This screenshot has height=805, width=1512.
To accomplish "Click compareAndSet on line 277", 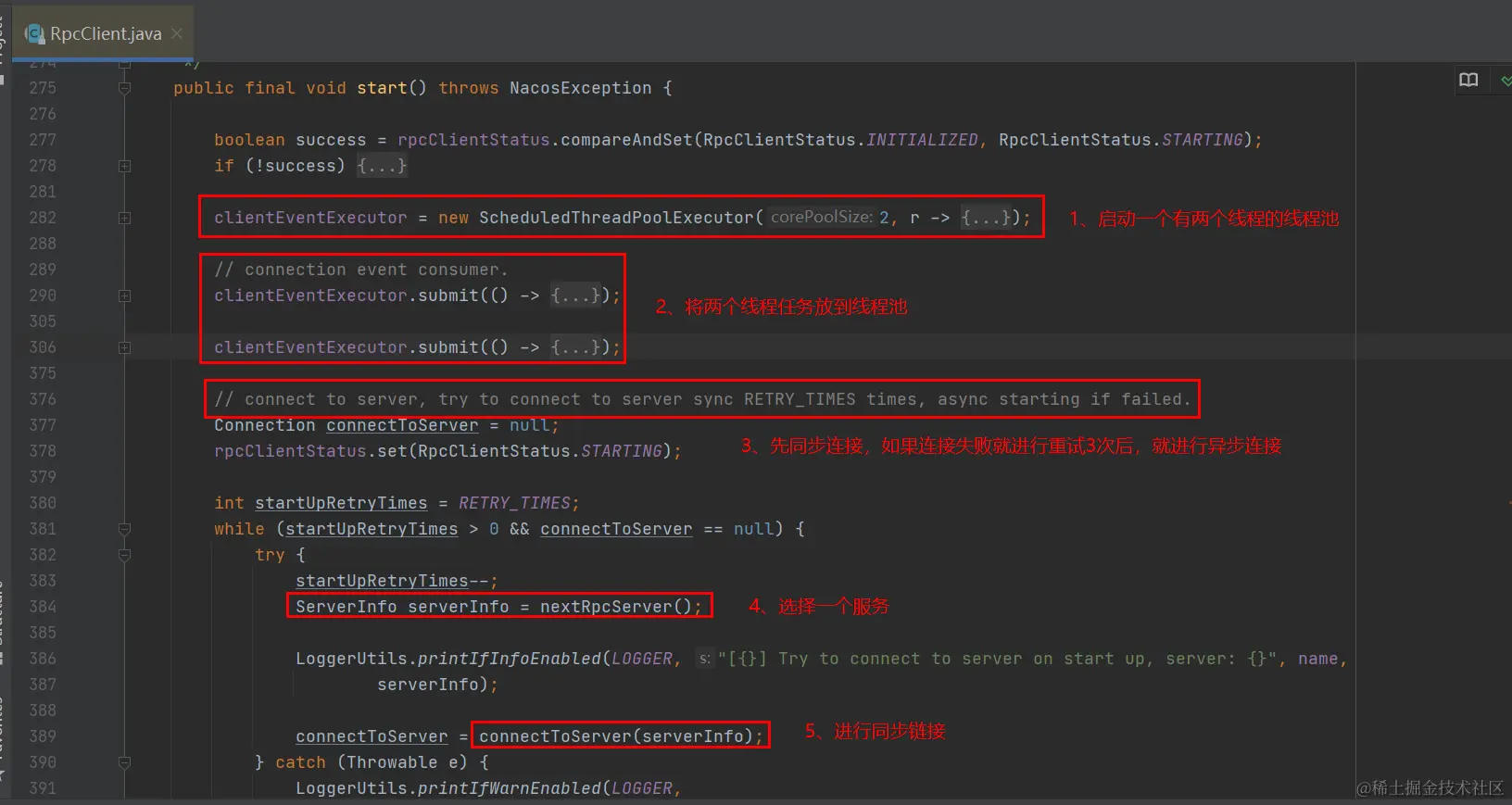I will pos(626,140).
